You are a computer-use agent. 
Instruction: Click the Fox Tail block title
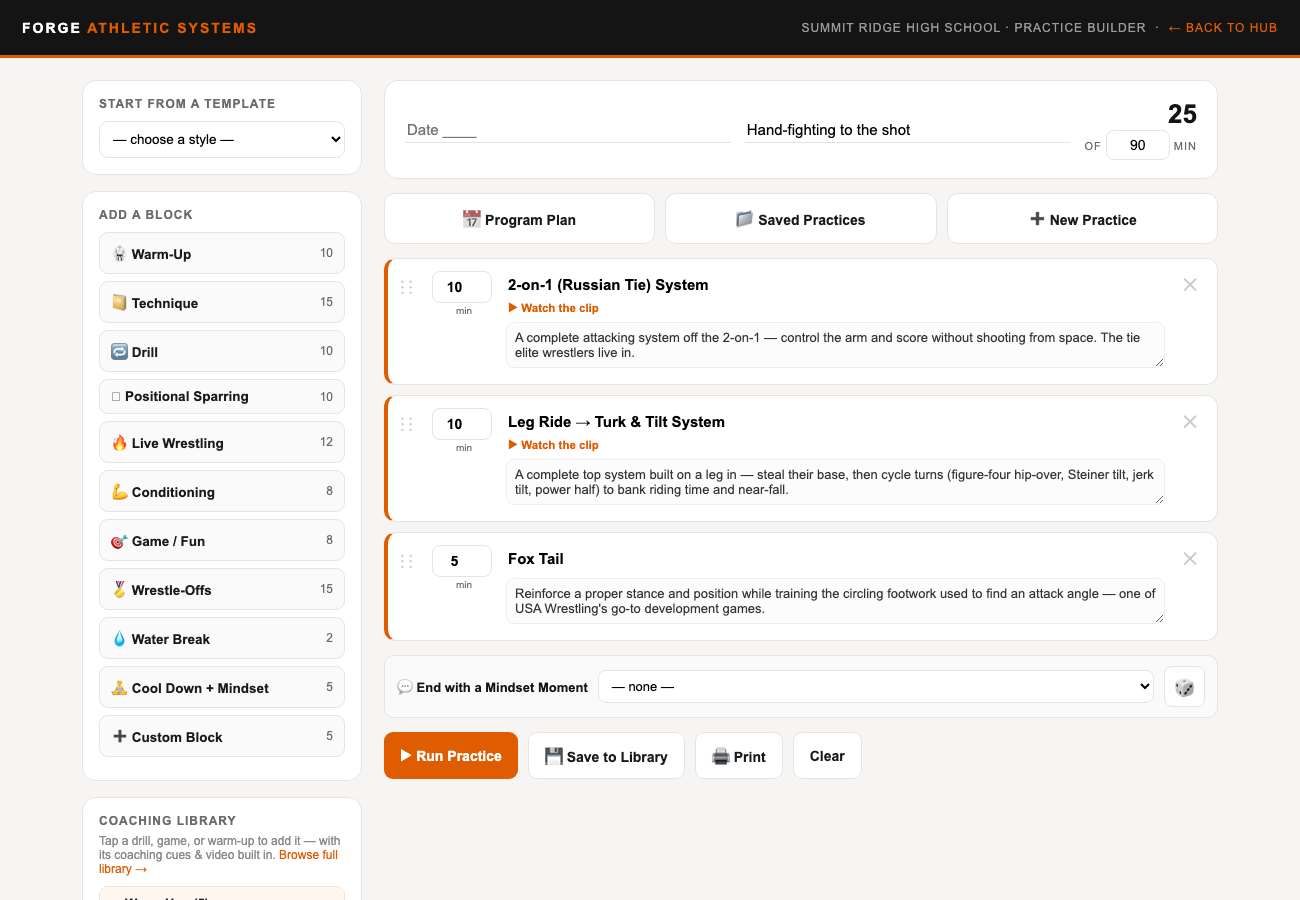[x=536, y=559]
